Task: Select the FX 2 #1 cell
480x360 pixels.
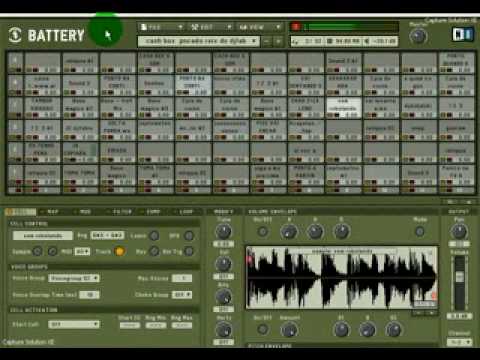Action: [268, 85]
